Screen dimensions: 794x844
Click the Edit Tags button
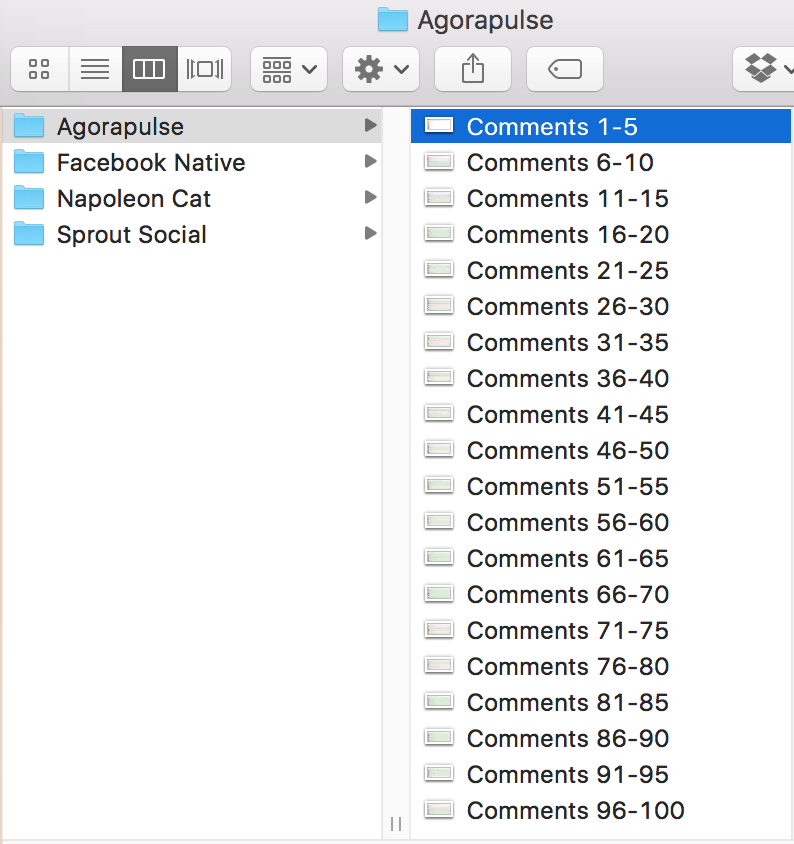(565, 69)
